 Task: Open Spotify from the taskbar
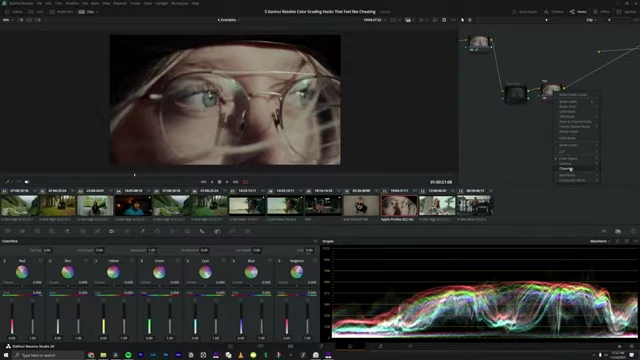(128, 355)
